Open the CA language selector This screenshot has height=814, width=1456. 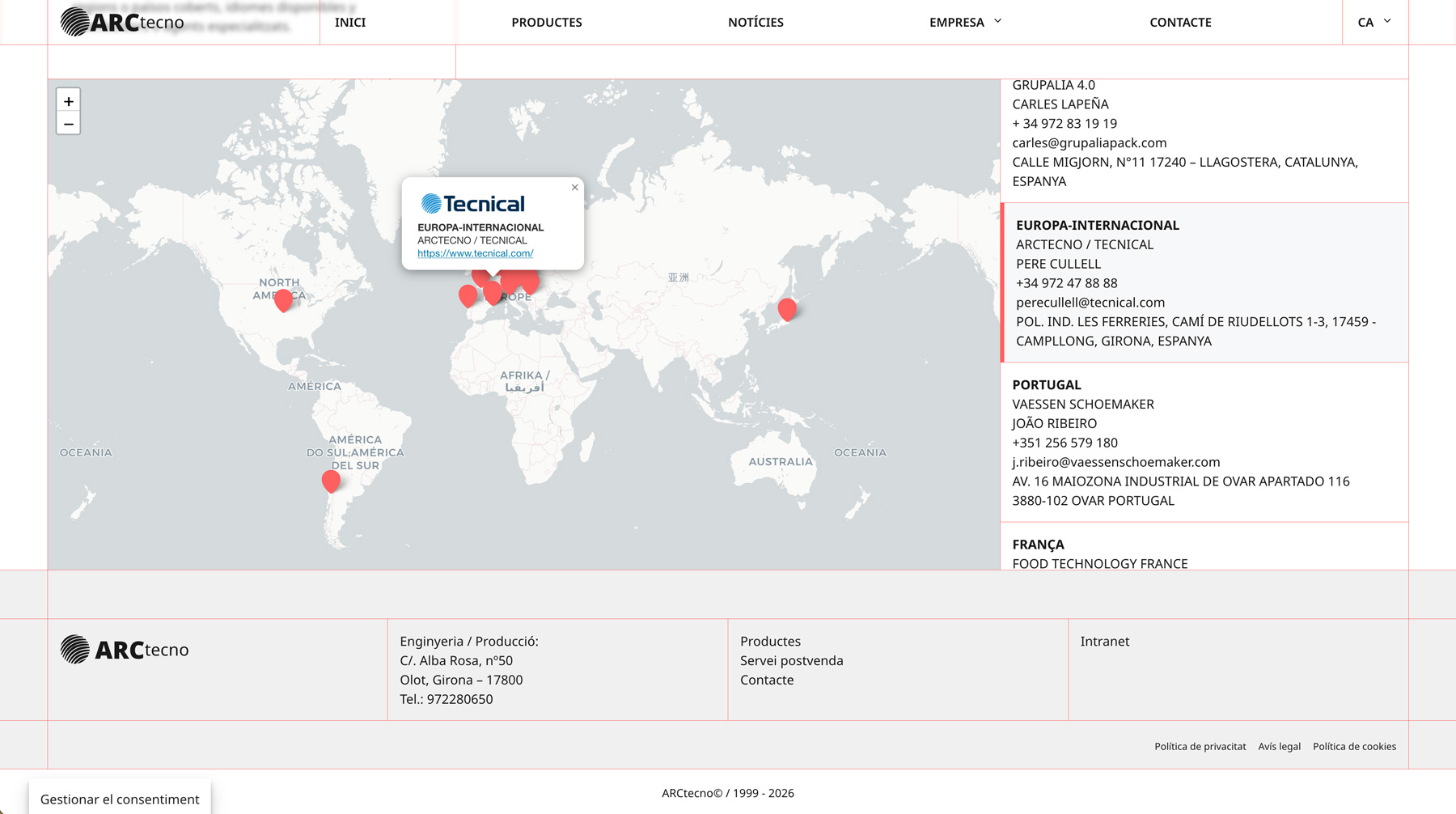tap(1373, 22)
